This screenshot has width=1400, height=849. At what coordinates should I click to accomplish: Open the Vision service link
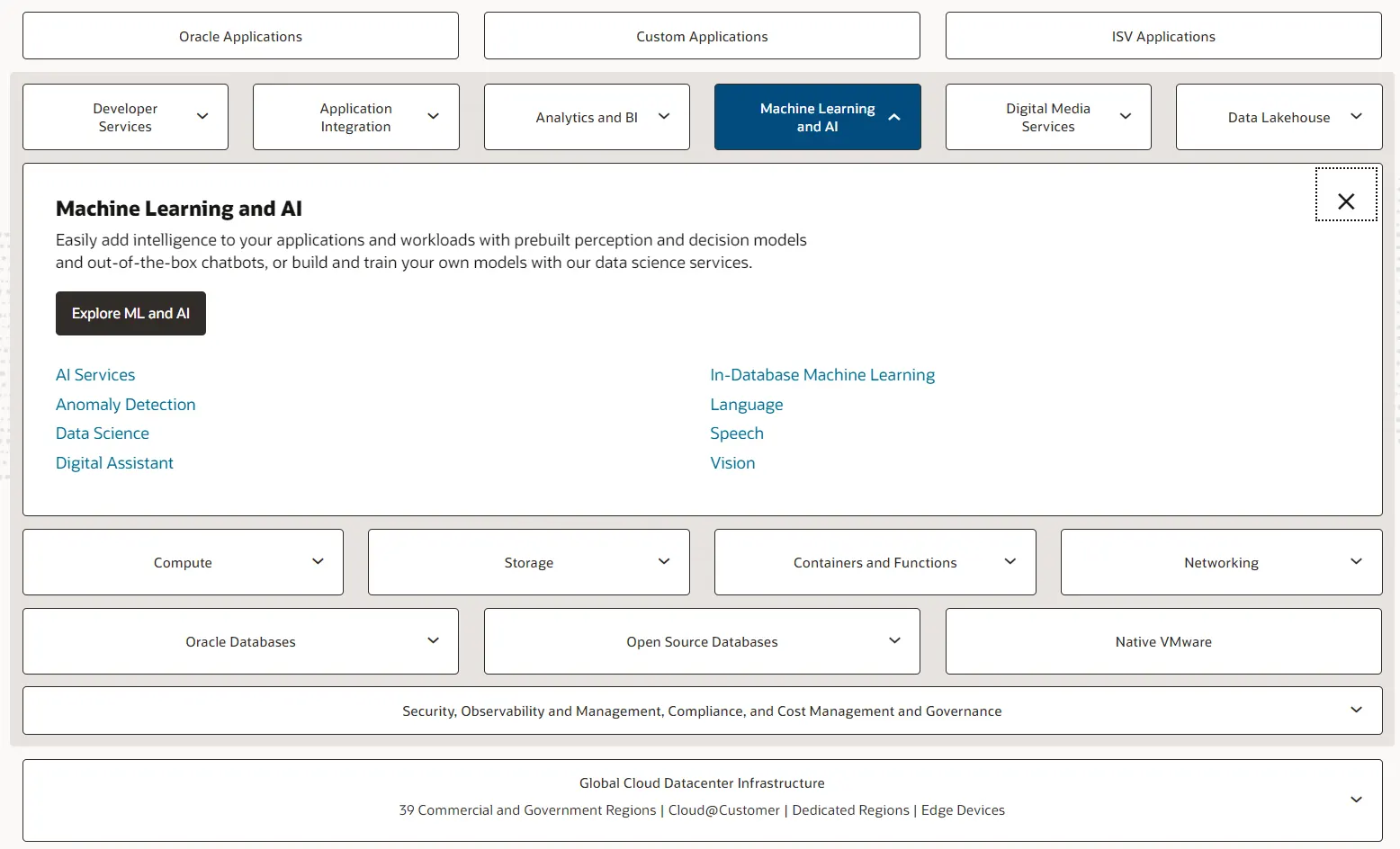732,463
